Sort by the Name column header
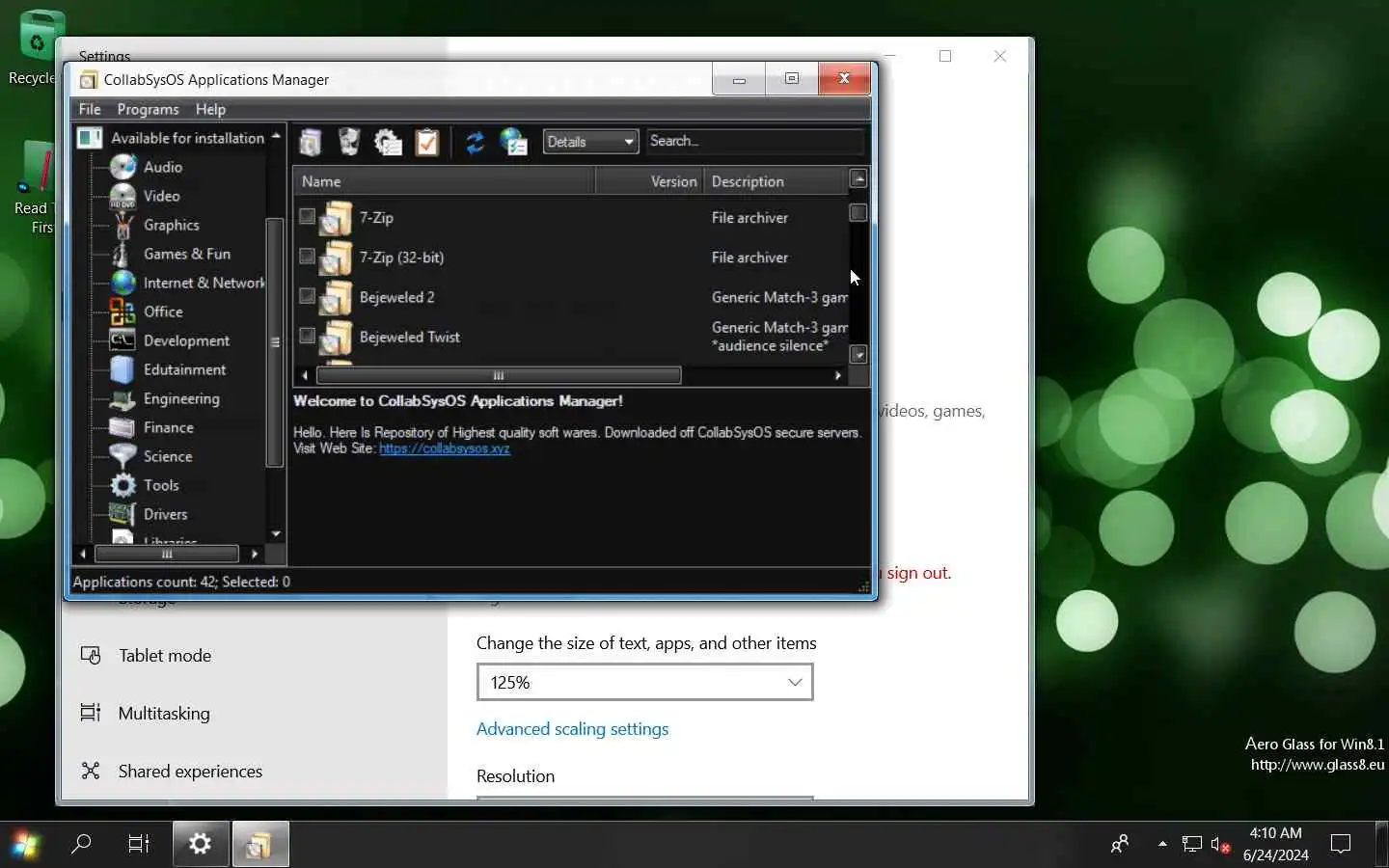The image size is (1389, 868). coord(445,181)
